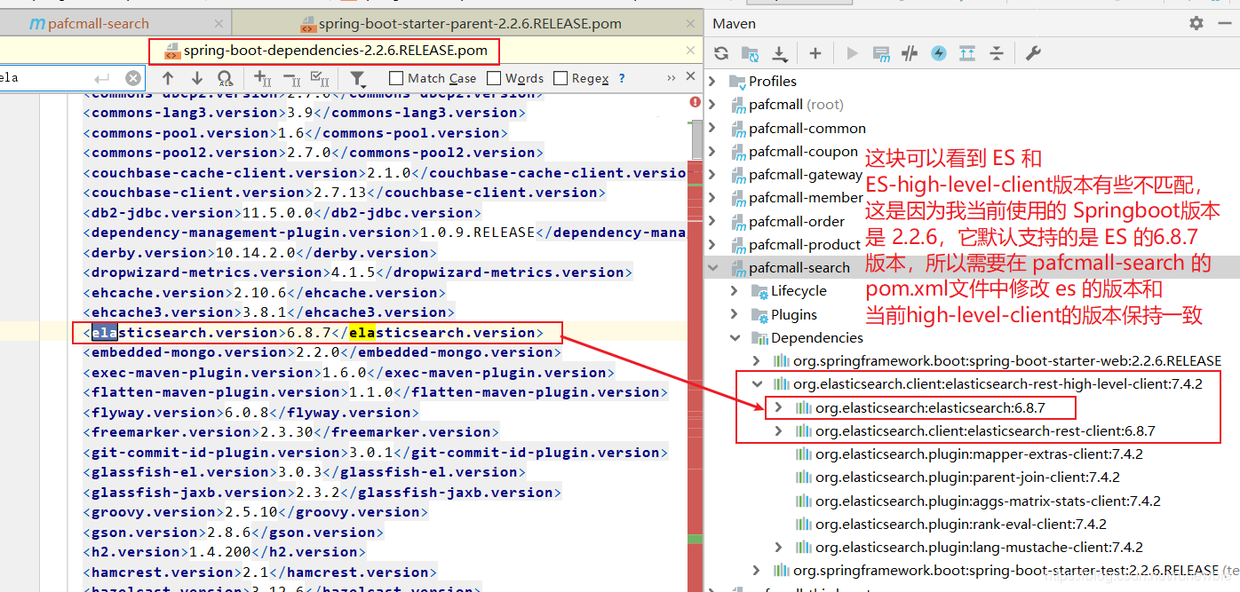The image size is (1240, 592).
Task: Select spring-boot-dependencies-2.2.6.RELEASE.pom tab
Action: point(335,50)
